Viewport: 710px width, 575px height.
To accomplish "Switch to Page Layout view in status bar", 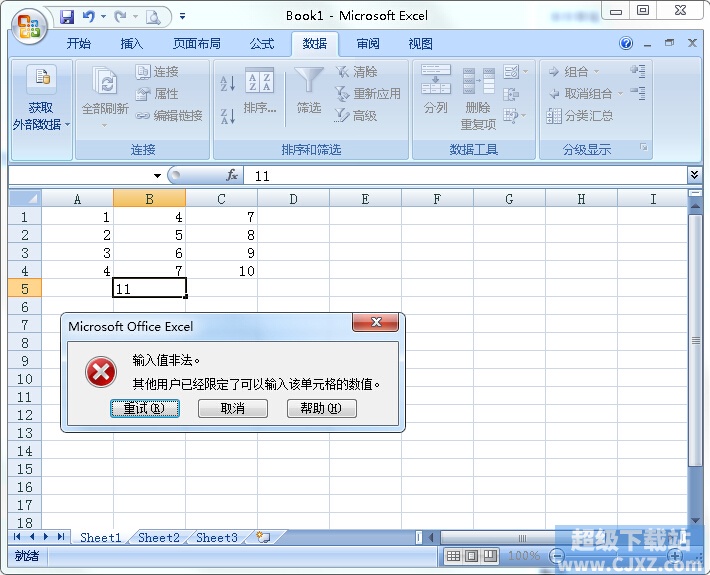I will 471,556.
